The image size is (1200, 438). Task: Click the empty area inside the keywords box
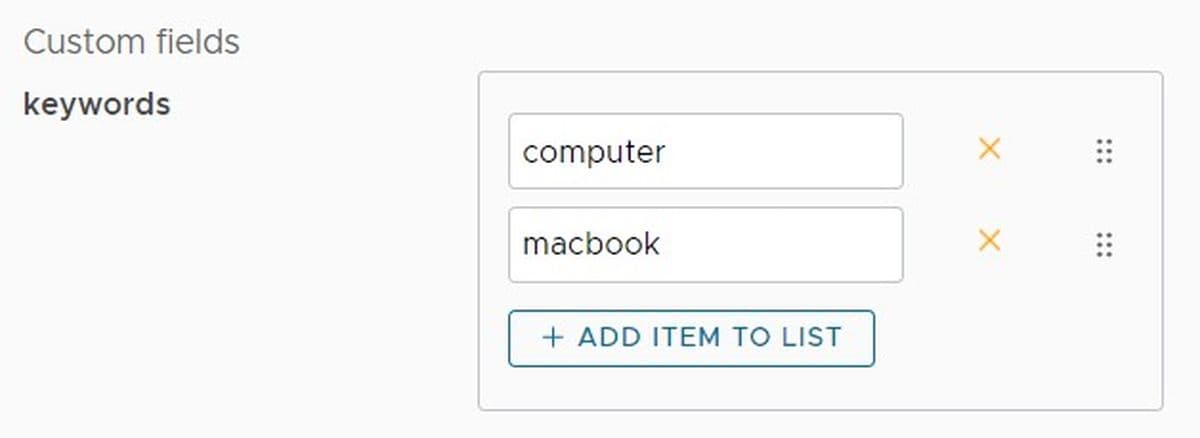[x=1010, y=350]
